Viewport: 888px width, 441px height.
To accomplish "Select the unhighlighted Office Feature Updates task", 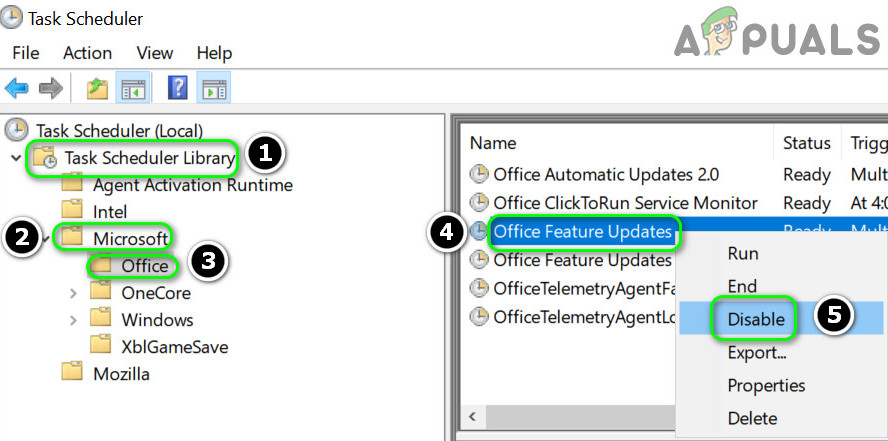I will click(583, 260).
